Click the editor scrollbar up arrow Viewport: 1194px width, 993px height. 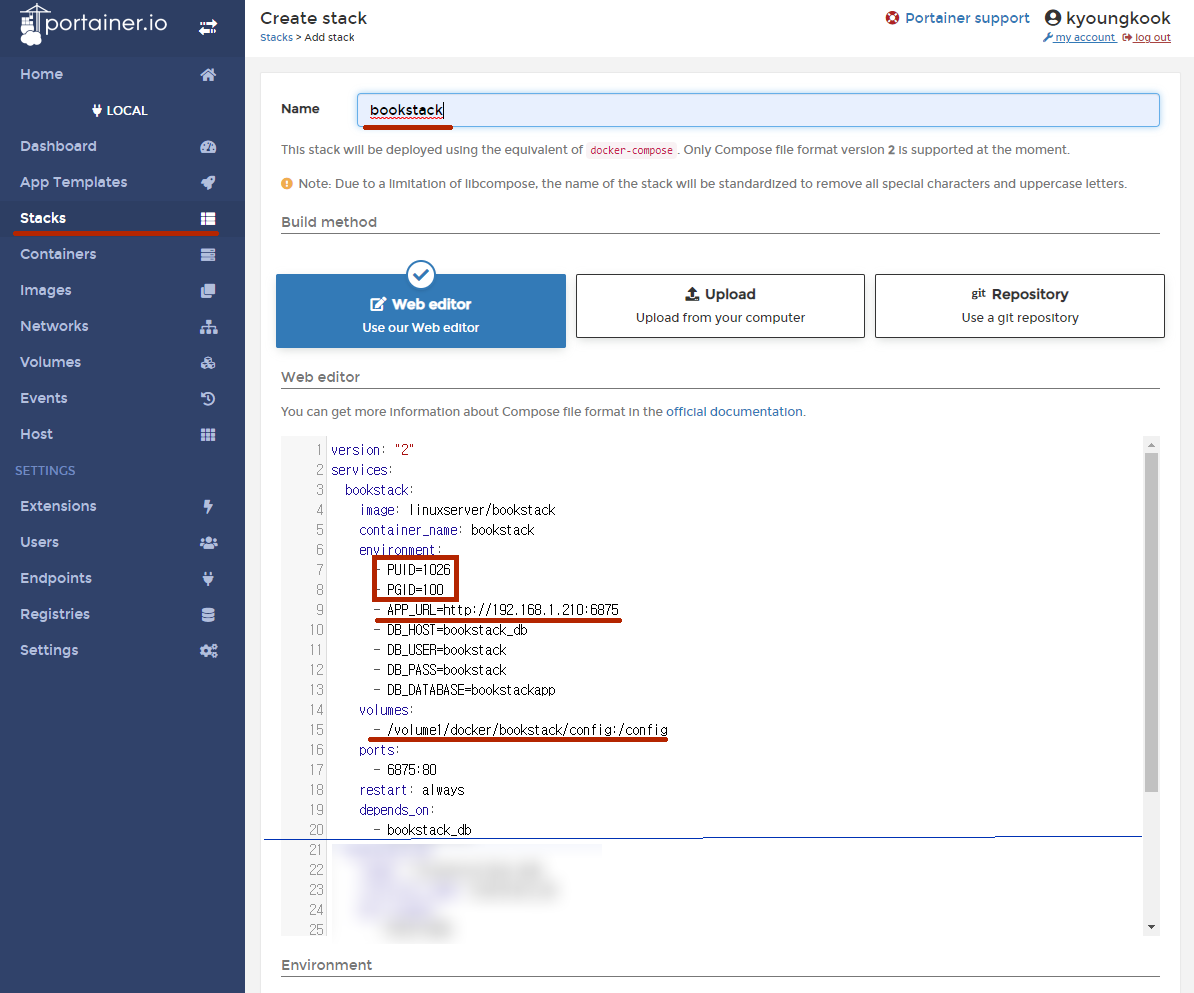tap(1151, 445)
